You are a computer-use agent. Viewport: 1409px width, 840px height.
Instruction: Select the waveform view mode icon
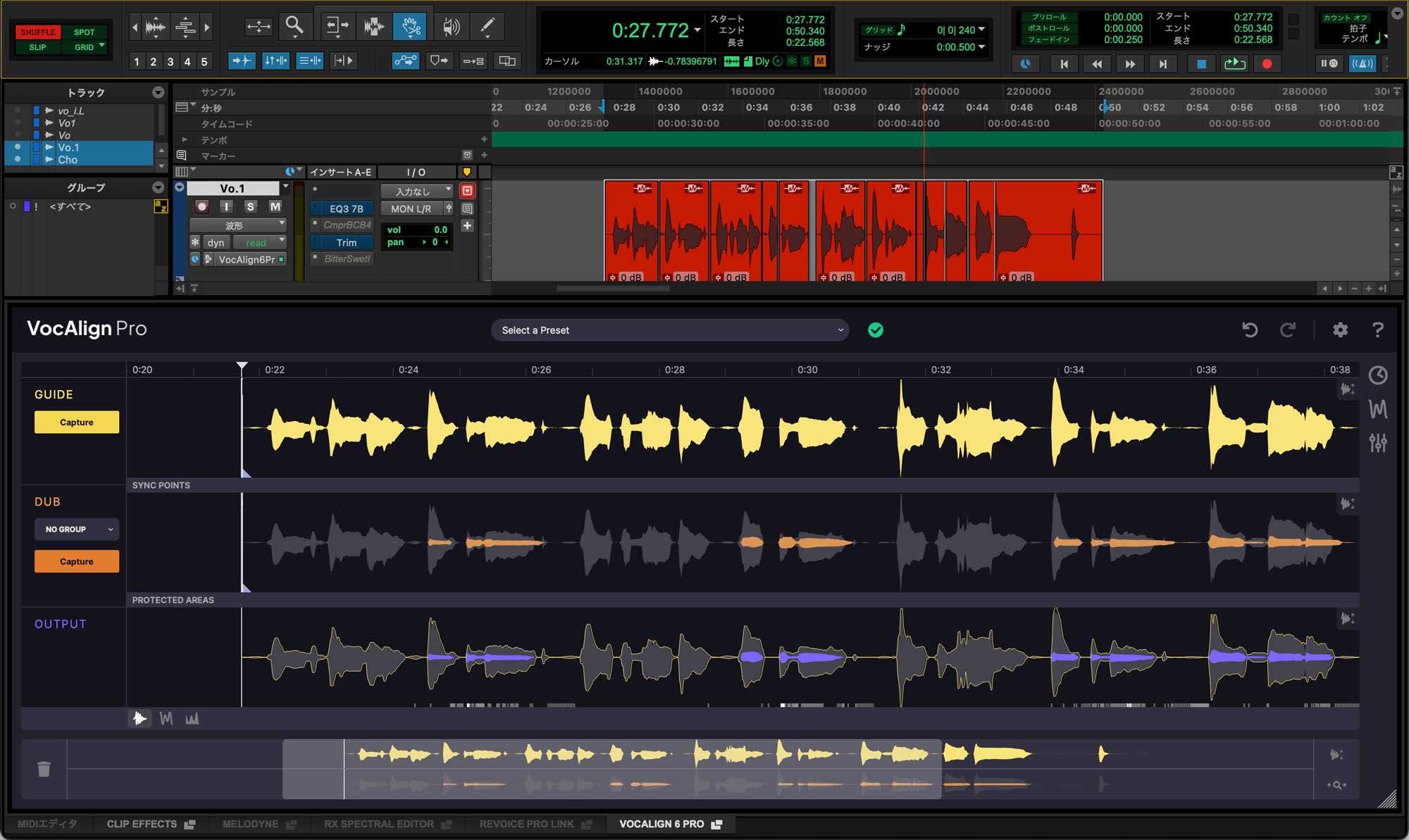pyautogui.click(x=139, y=718)
